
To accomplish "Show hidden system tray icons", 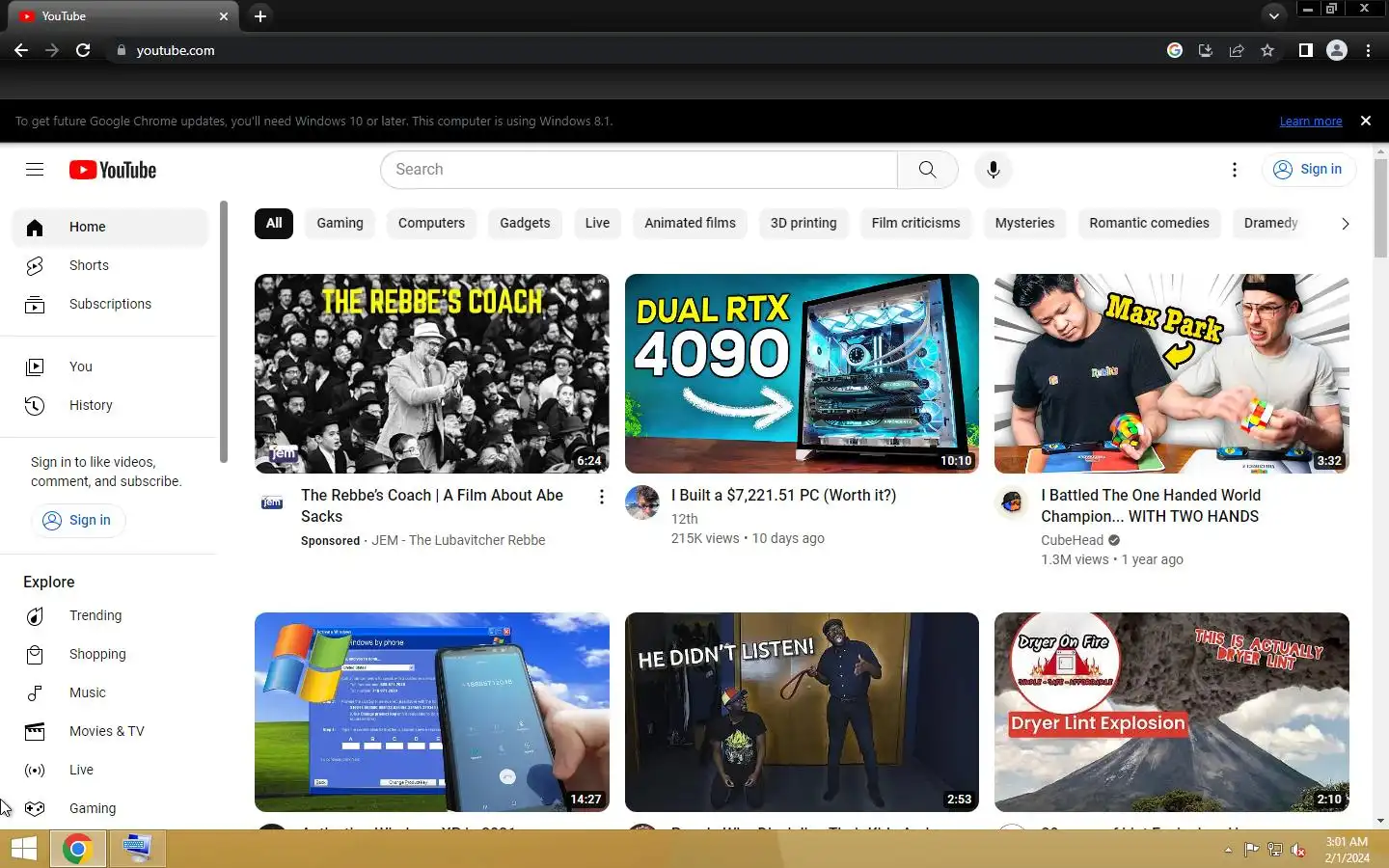I will click(x=1228, y=850).
